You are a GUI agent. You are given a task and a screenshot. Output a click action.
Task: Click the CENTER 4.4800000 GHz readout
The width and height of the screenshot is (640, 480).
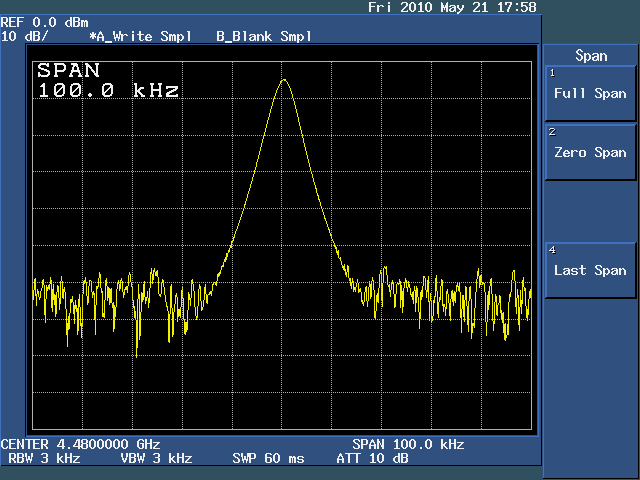point(80,444)
